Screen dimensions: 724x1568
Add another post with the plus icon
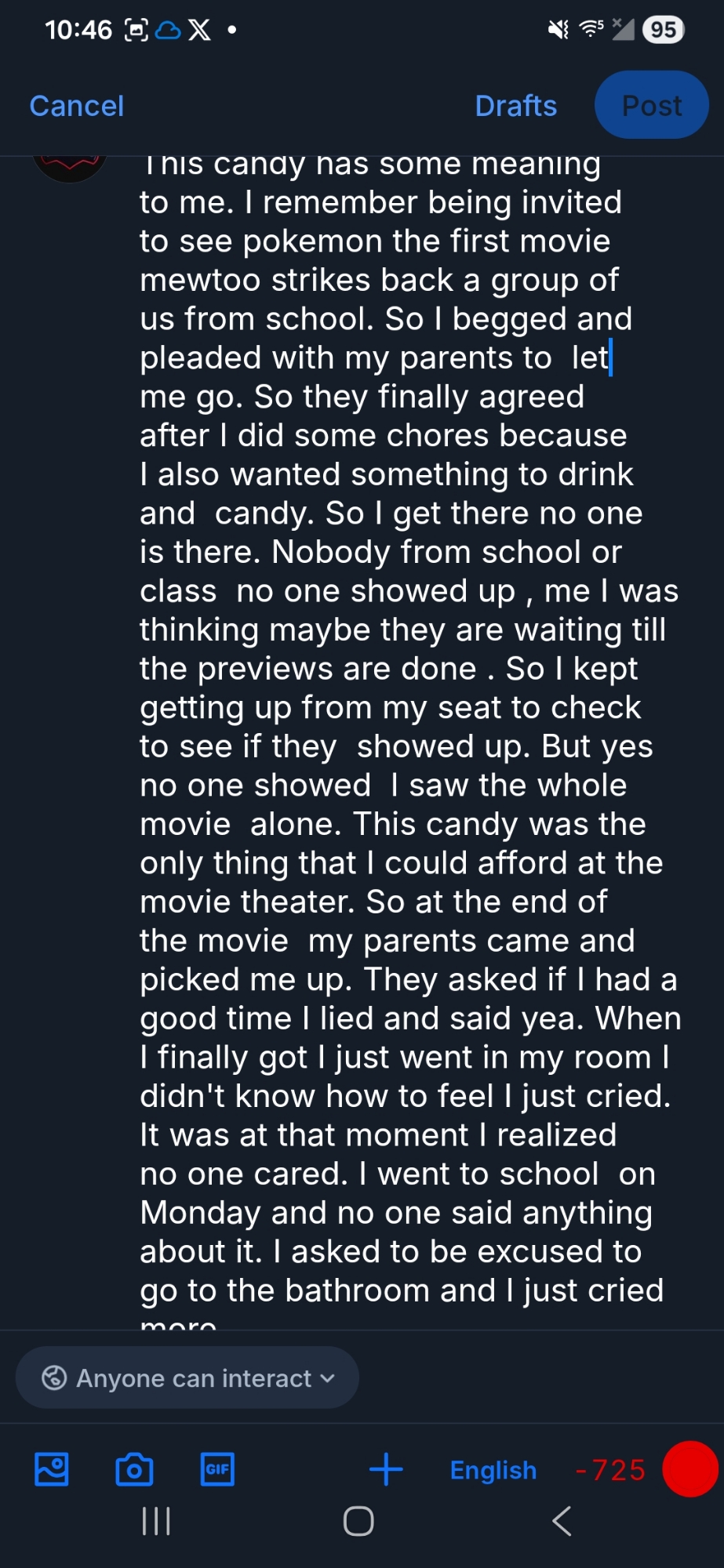[x=386, y=1469]
